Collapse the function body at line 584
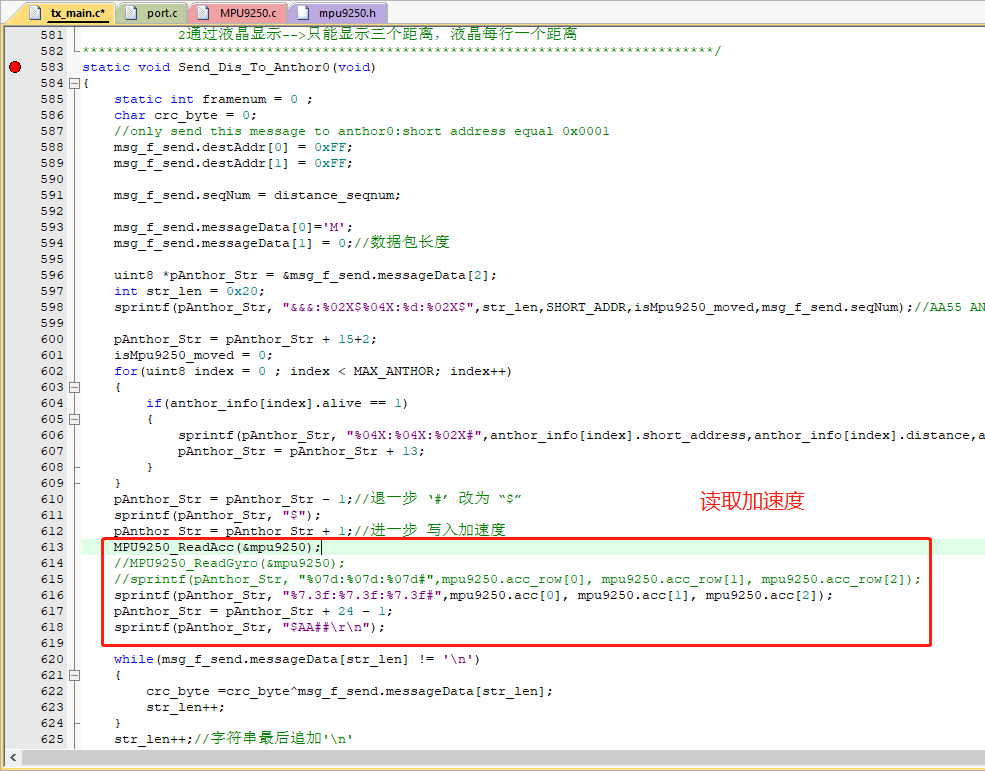The image size is (985, 771). pos(74,83)
